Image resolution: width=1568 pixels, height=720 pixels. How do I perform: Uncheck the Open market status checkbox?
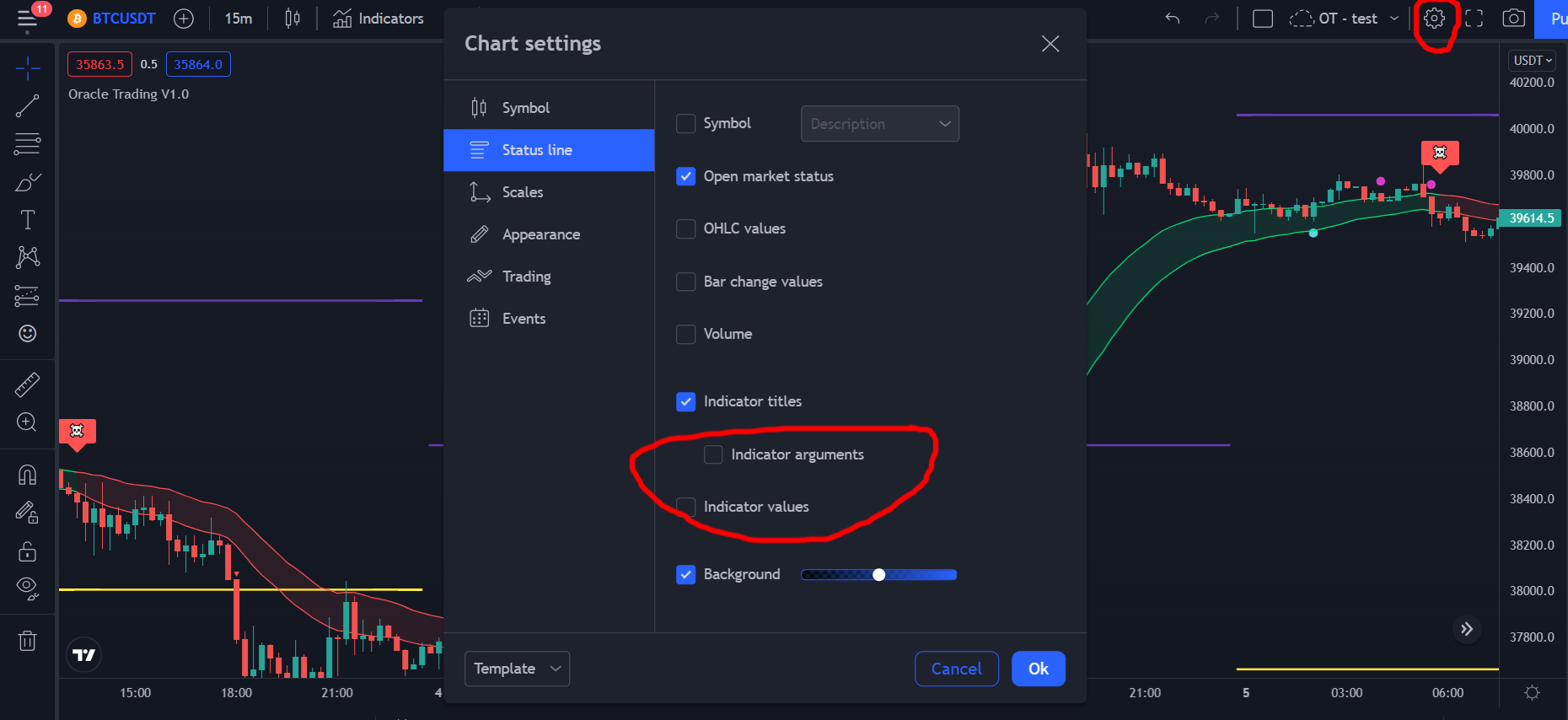click(x=686, y=176)
